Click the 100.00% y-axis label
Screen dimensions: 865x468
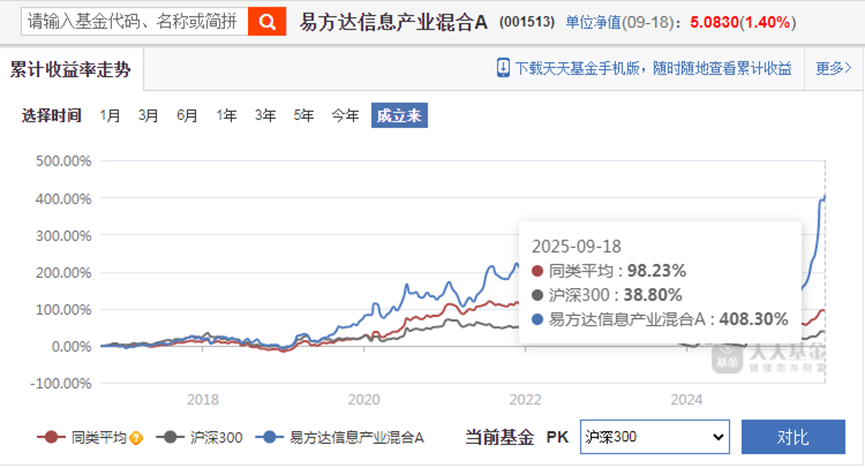pyautogui.click(x=63, y=310)
